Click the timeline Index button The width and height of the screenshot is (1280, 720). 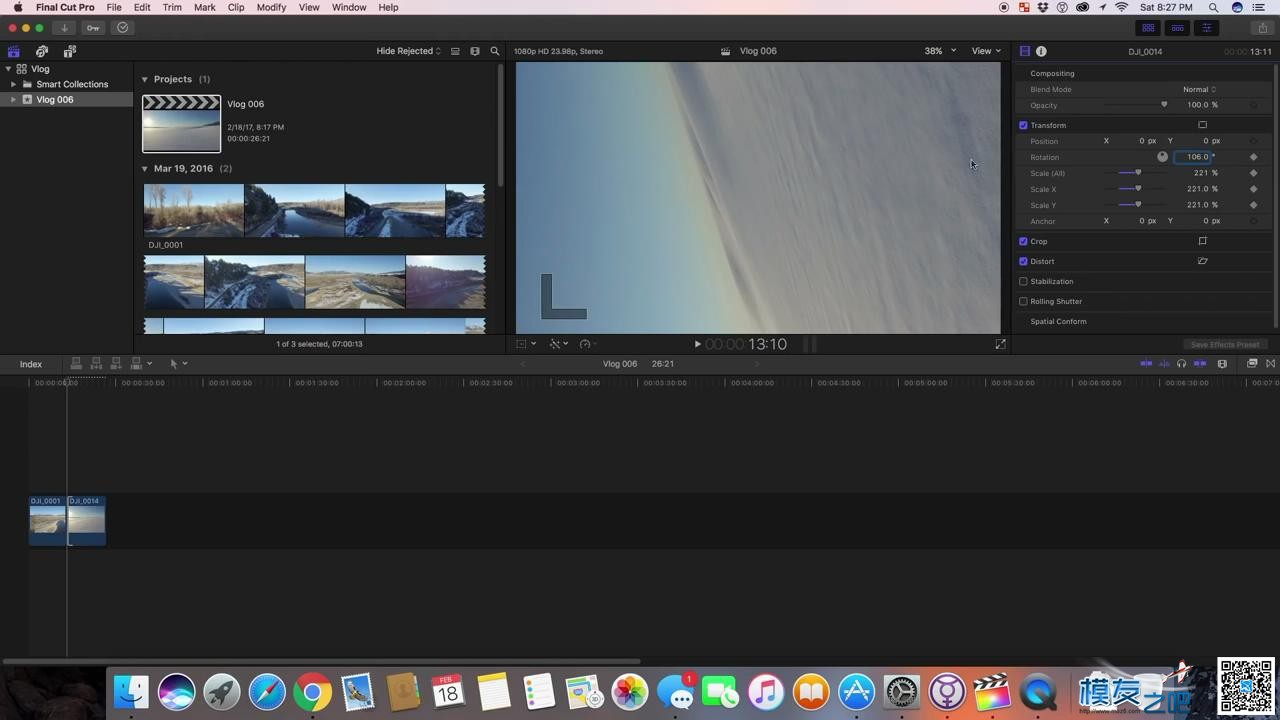[31, 364]
